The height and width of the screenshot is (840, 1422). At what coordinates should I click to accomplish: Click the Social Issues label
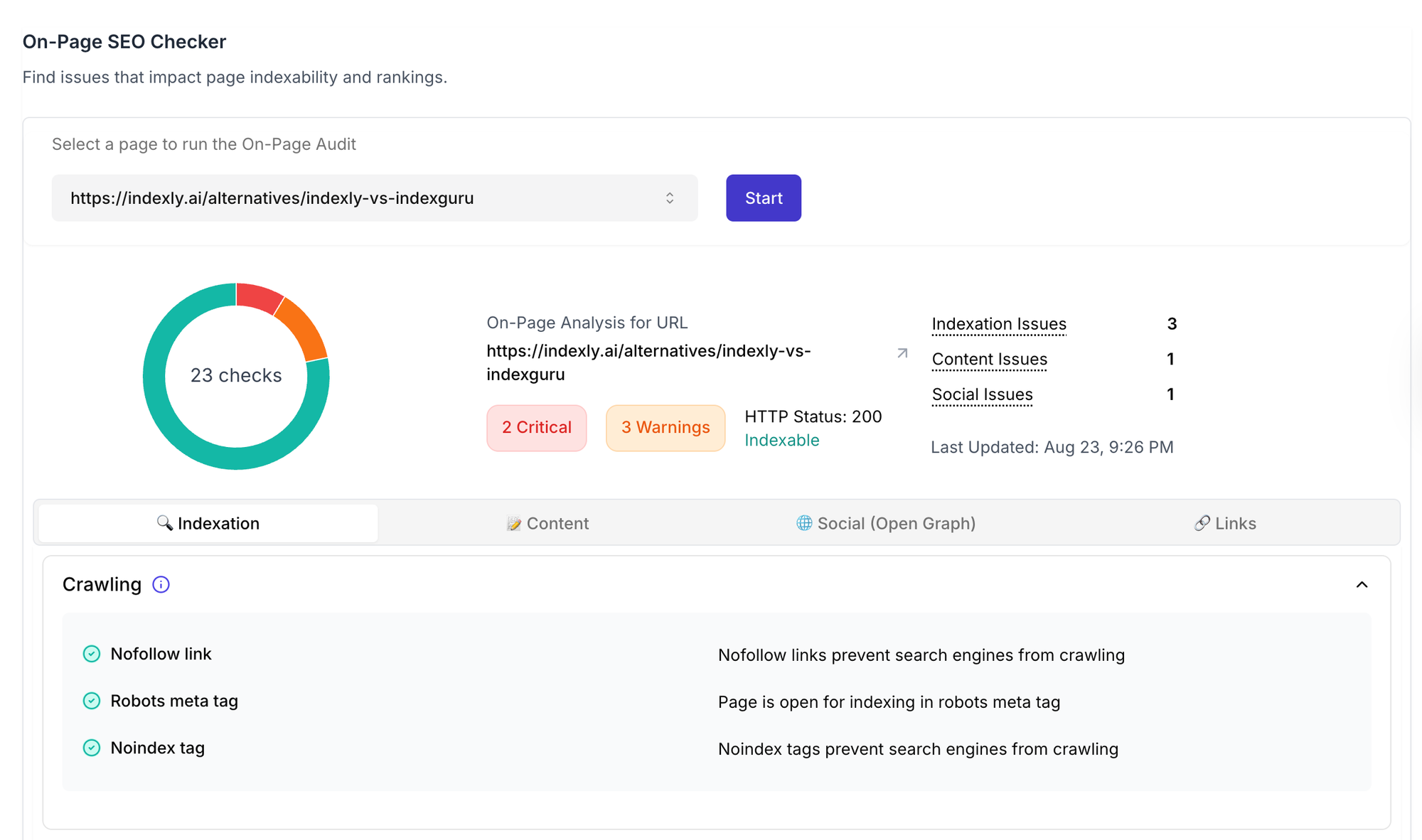(982, 394)
